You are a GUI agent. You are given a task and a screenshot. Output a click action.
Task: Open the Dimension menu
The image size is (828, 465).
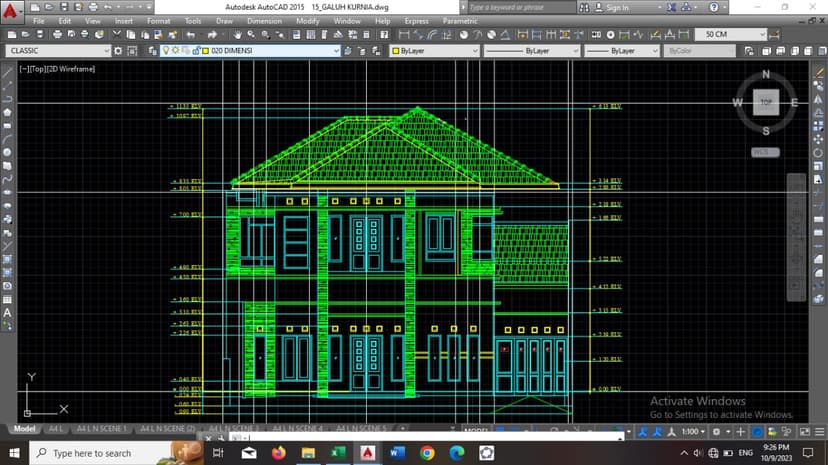coord(264,21)
